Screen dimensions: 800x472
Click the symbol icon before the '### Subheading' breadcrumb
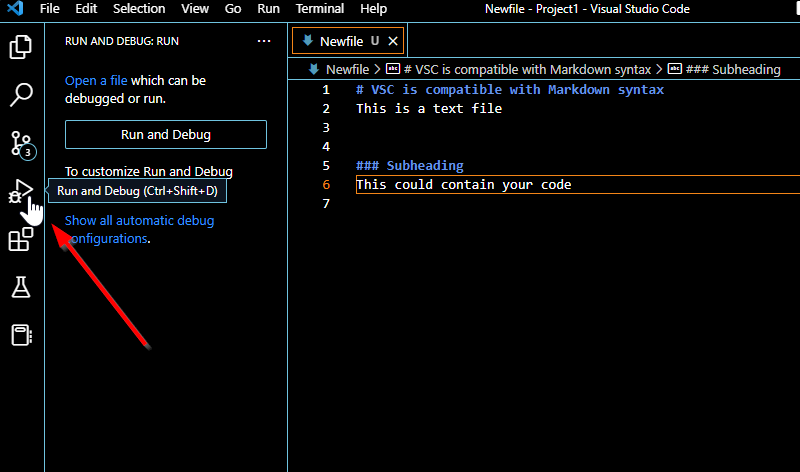(674, 69)
